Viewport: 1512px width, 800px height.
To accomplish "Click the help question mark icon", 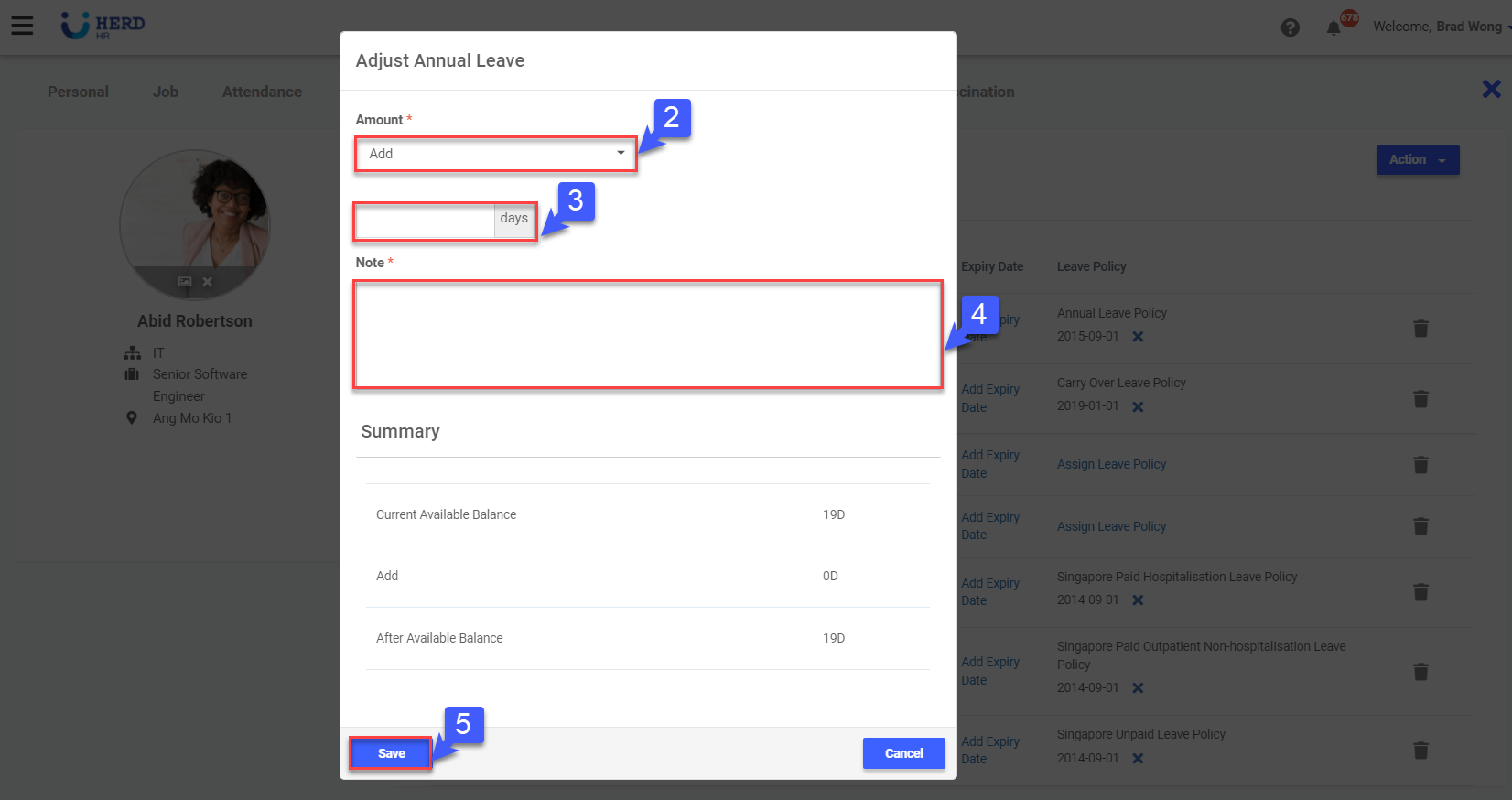I will point(1290,27).
